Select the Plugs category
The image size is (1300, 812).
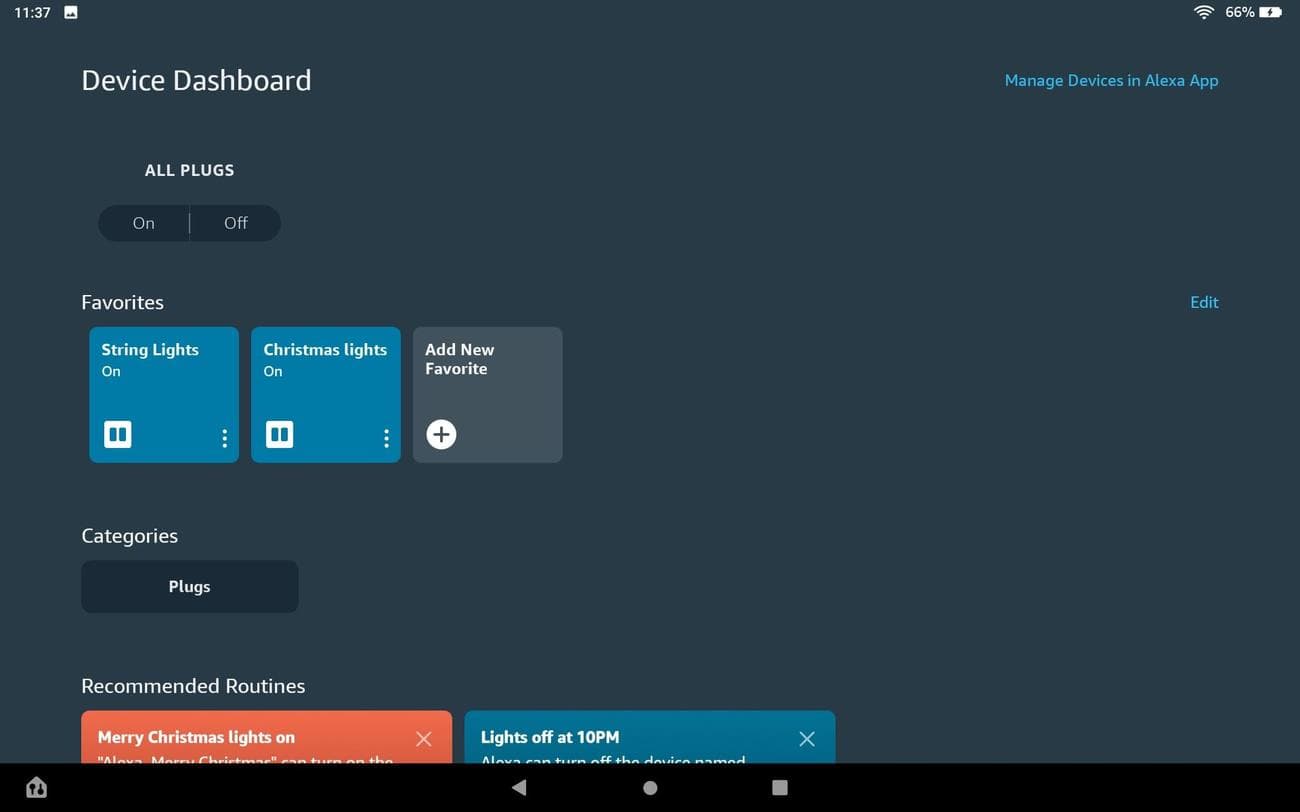(x=189, y=586)
